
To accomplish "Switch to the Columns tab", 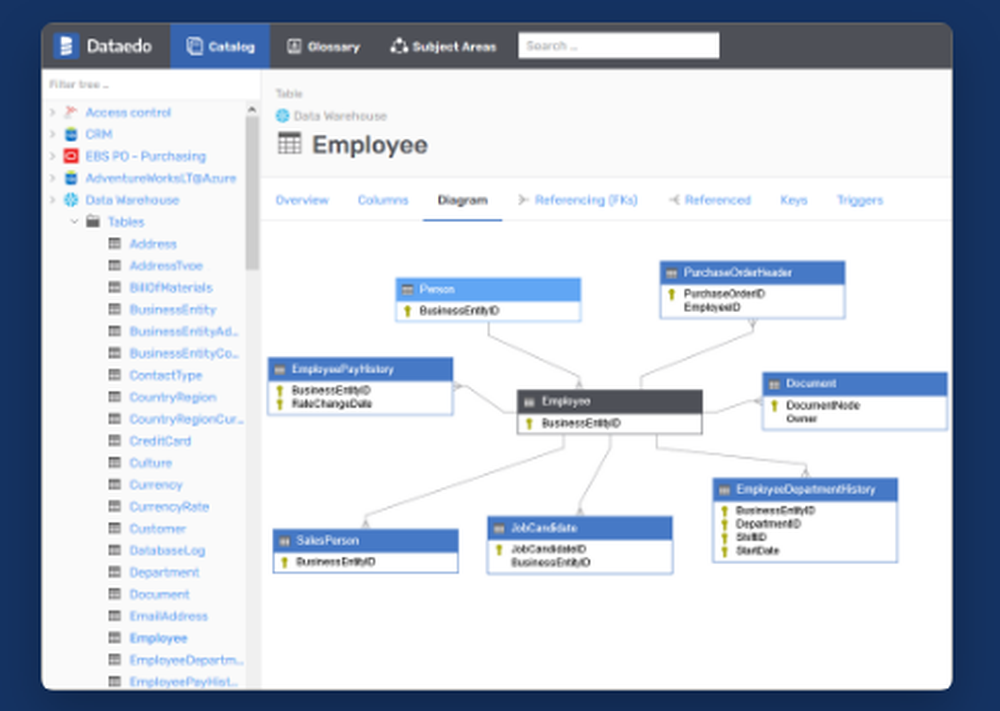I will pos(383,200).
